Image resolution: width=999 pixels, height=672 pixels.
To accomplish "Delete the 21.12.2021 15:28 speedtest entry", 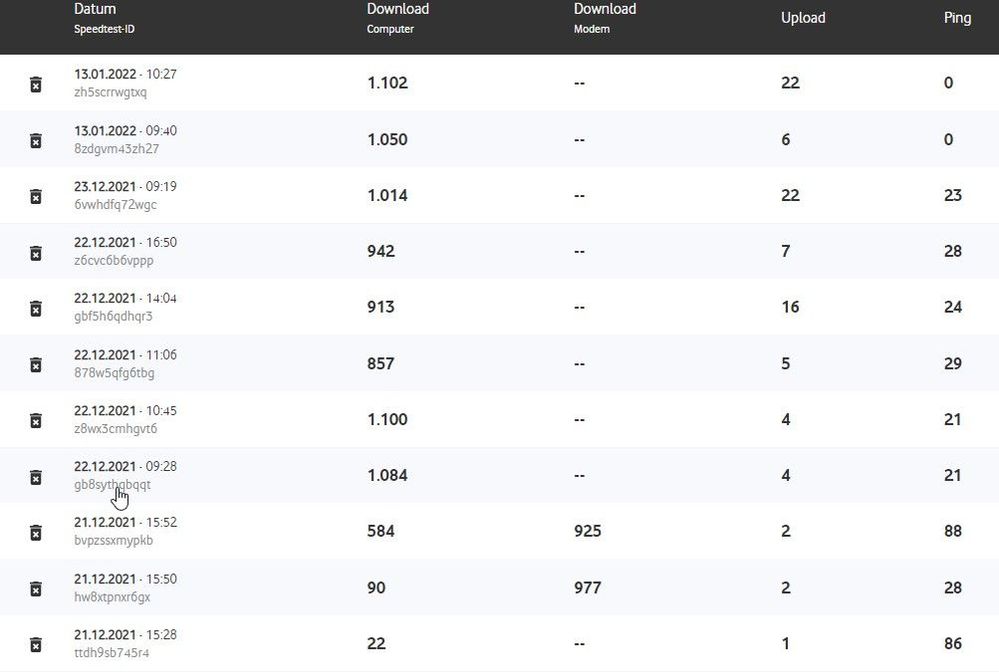I will point(35,644).
